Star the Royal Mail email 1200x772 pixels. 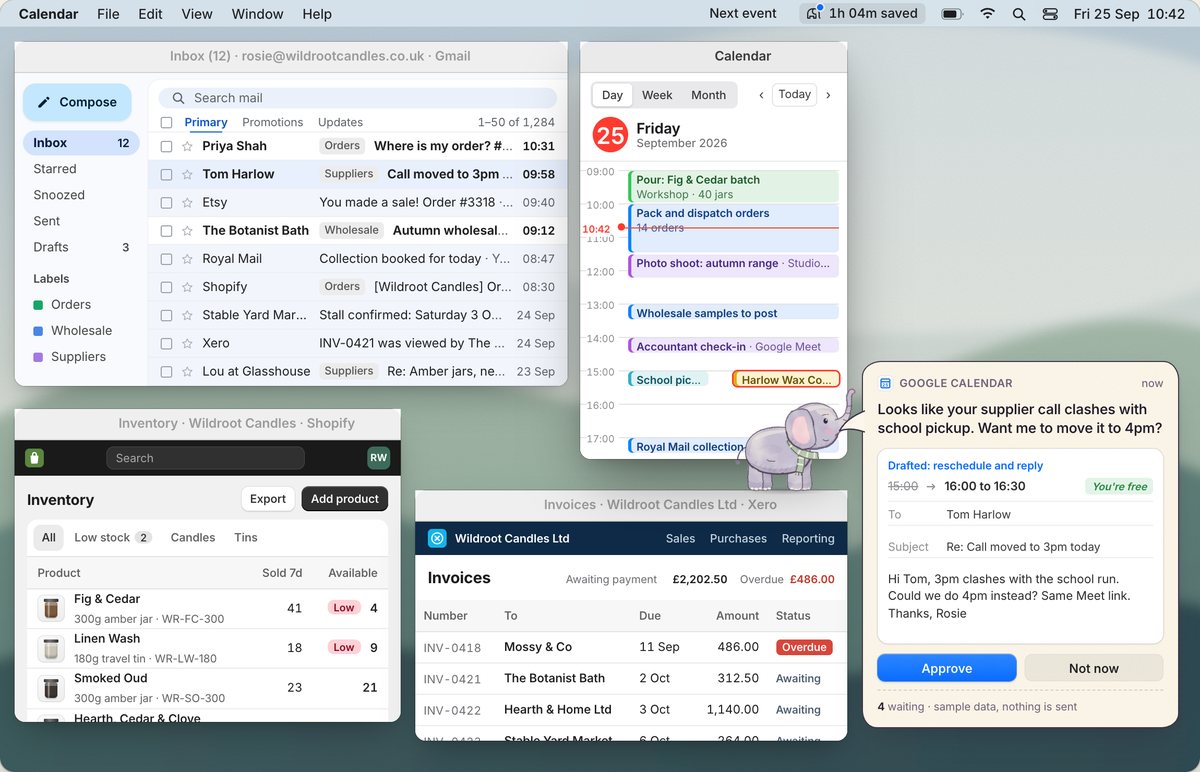click(187, 259)
